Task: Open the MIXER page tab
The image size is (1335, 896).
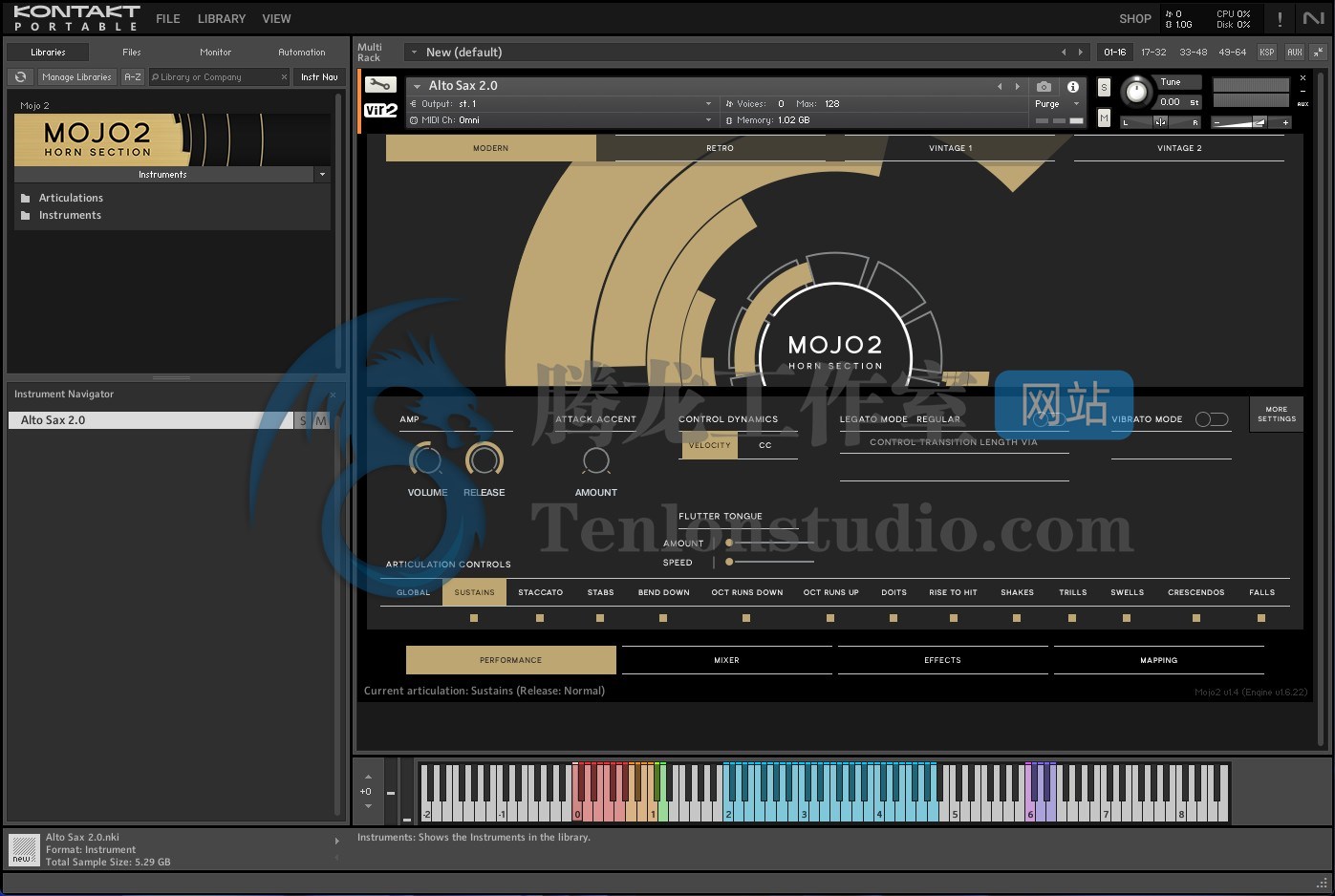Action: pos(726,660)
